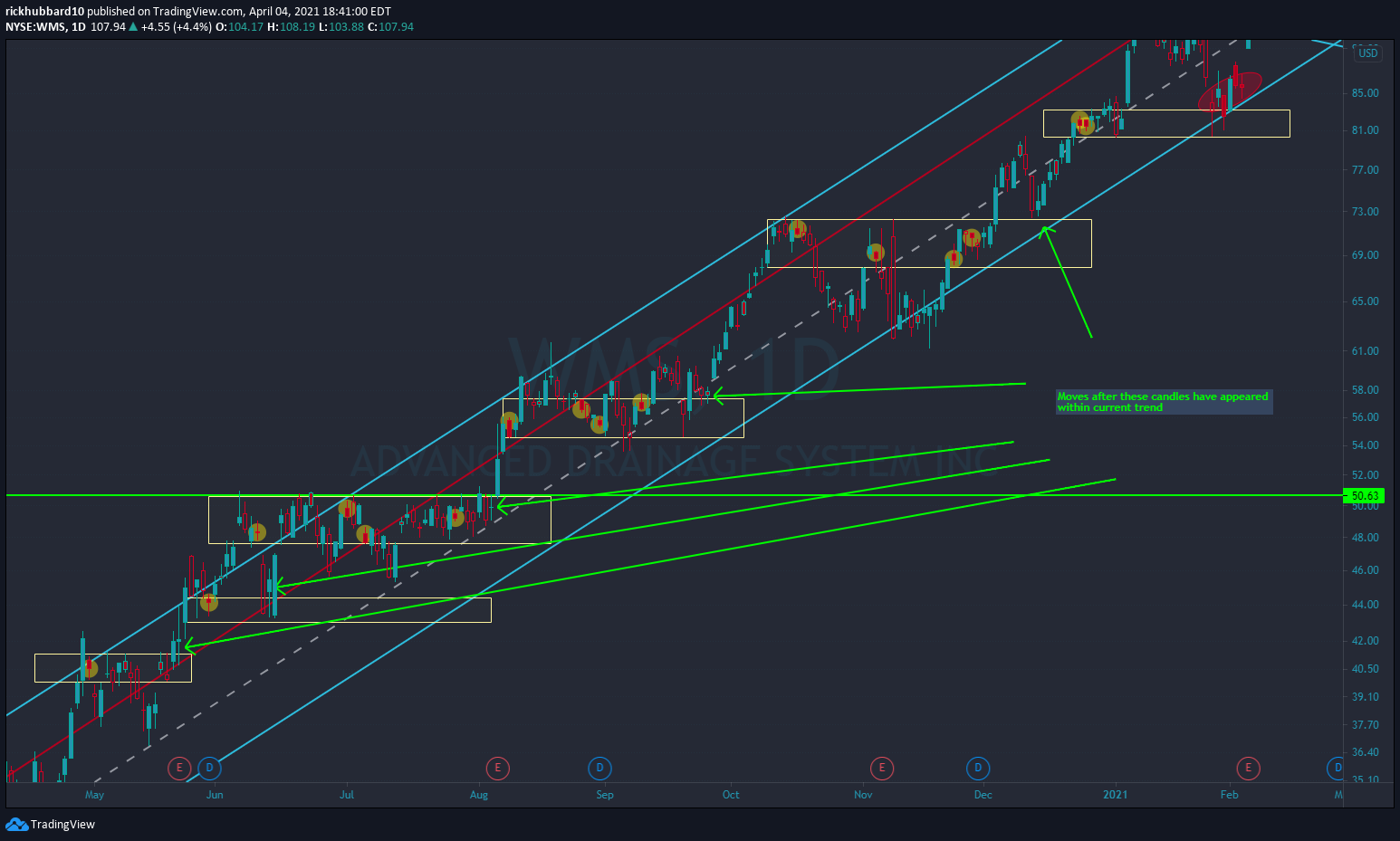Image resolution: width=1400 pixels, height=841 pixels.
Task: Click the dividend D marker before Dec
Action: [x=977, y=769]
